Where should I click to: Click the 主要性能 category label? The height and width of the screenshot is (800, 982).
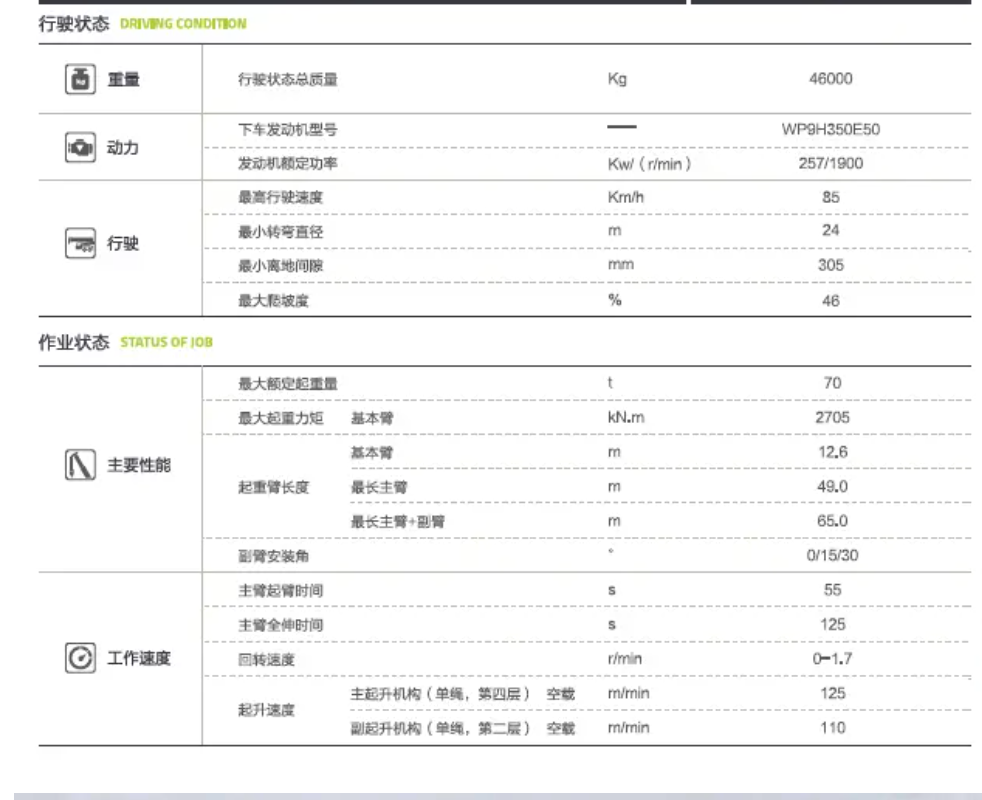point(139,465)
